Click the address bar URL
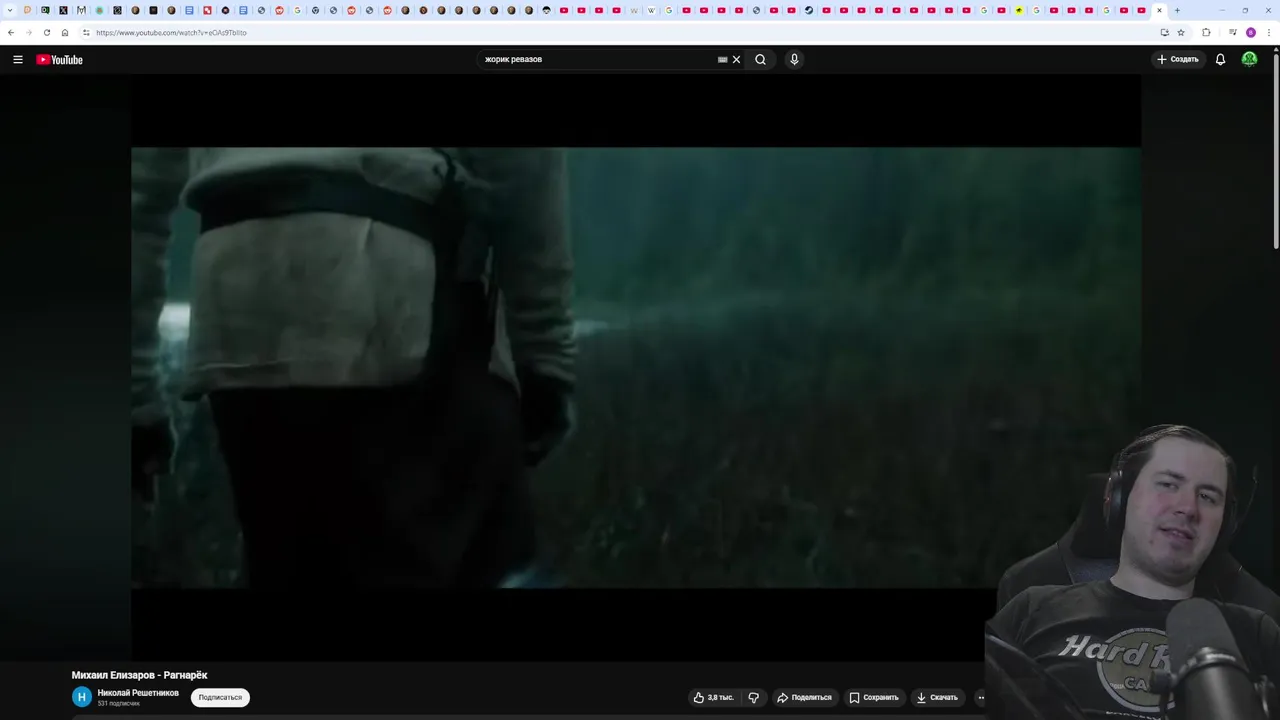 click(171, 32)
